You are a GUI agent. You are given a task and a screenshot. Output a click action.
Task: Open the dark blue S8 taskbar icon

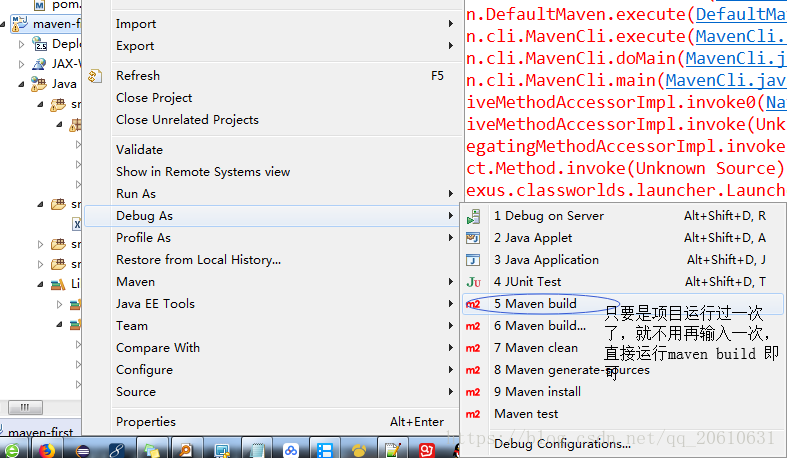pos(116,450)
